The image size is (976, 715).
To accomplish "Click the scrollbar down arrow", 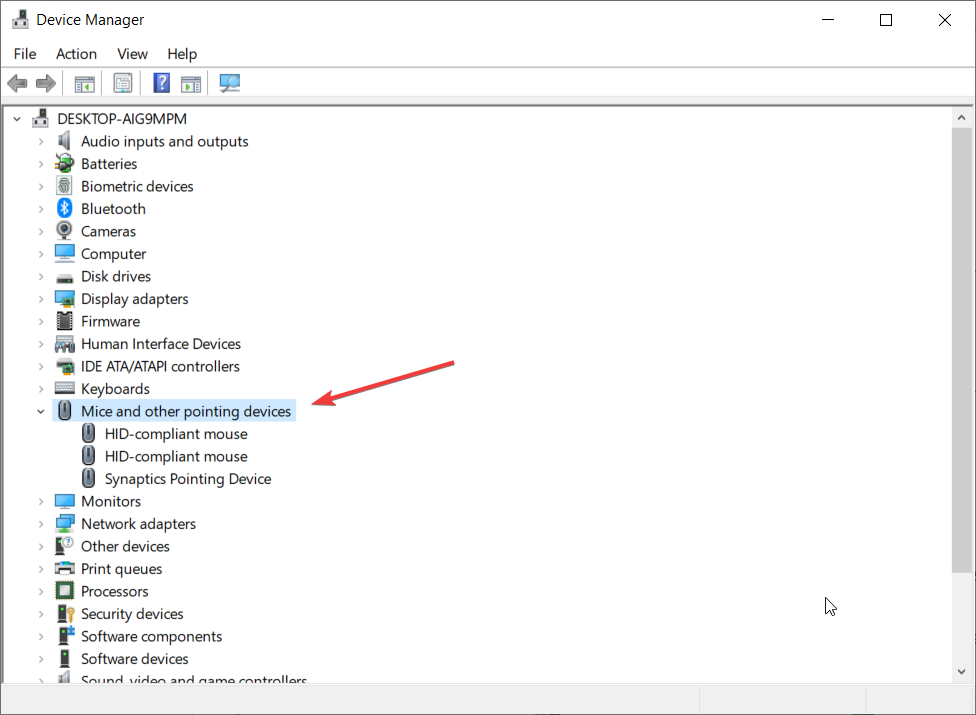I will tap(962, 671).
